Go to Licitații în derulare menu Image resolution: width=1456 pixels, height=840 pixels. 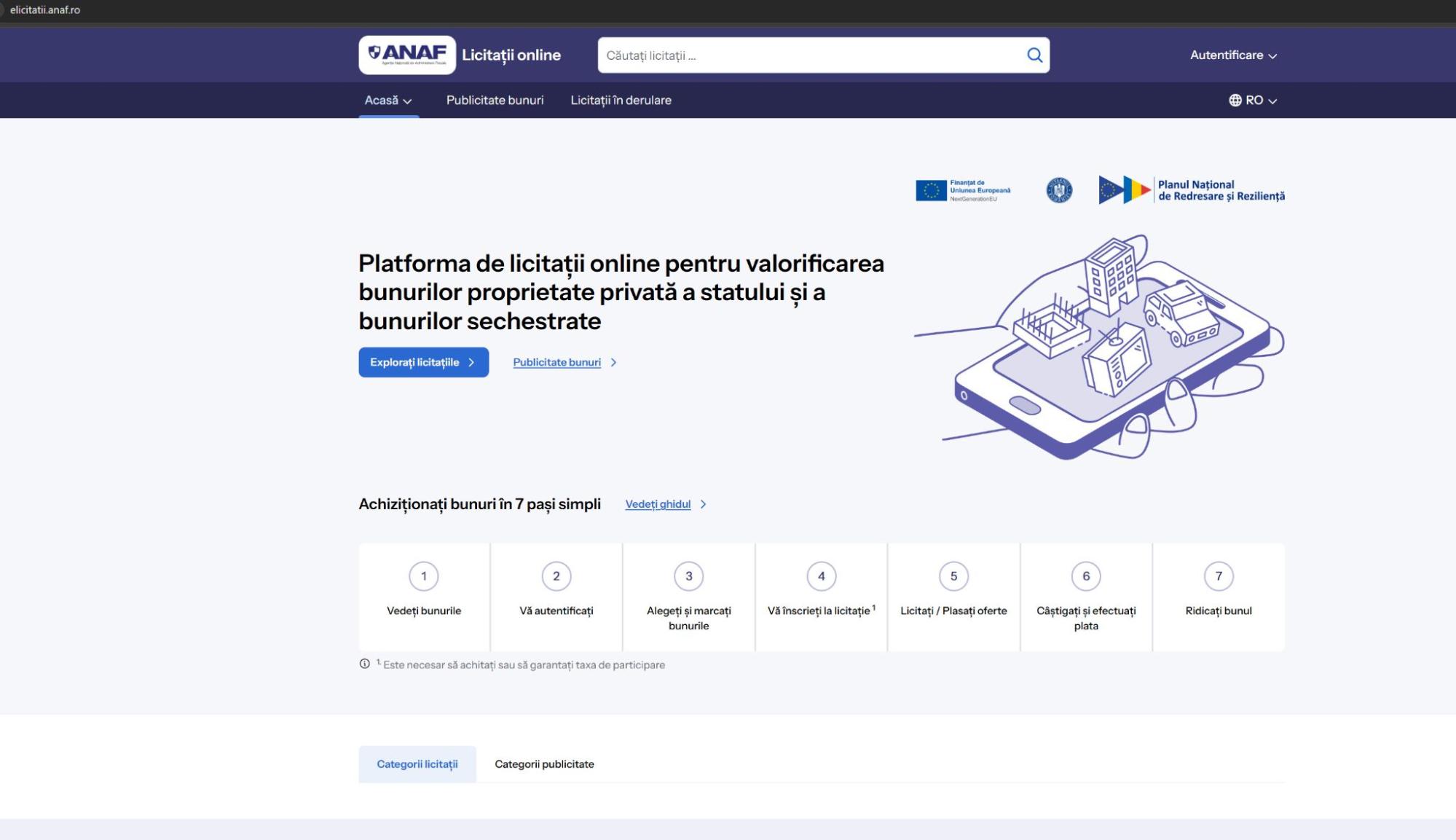[621, 101]
